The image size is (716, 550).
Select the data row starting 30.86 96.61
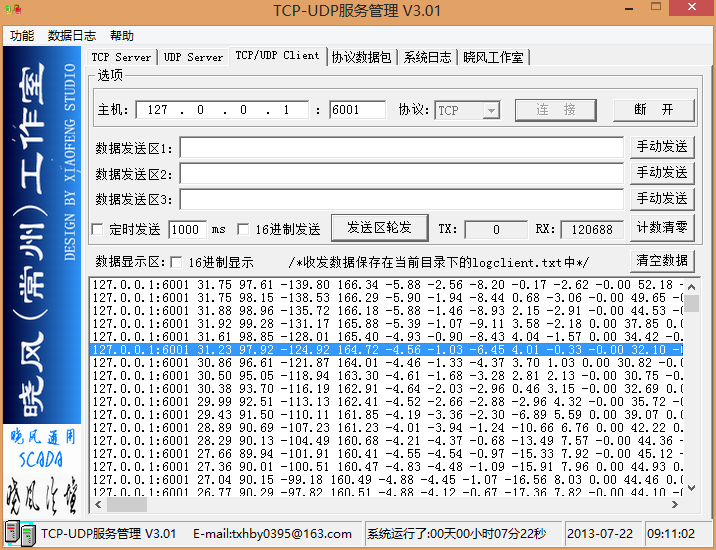386,363
